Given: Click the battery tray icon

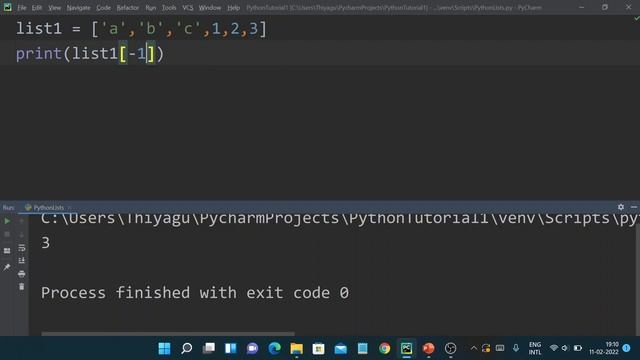Looking at the screenshot, I should point(578,348).
